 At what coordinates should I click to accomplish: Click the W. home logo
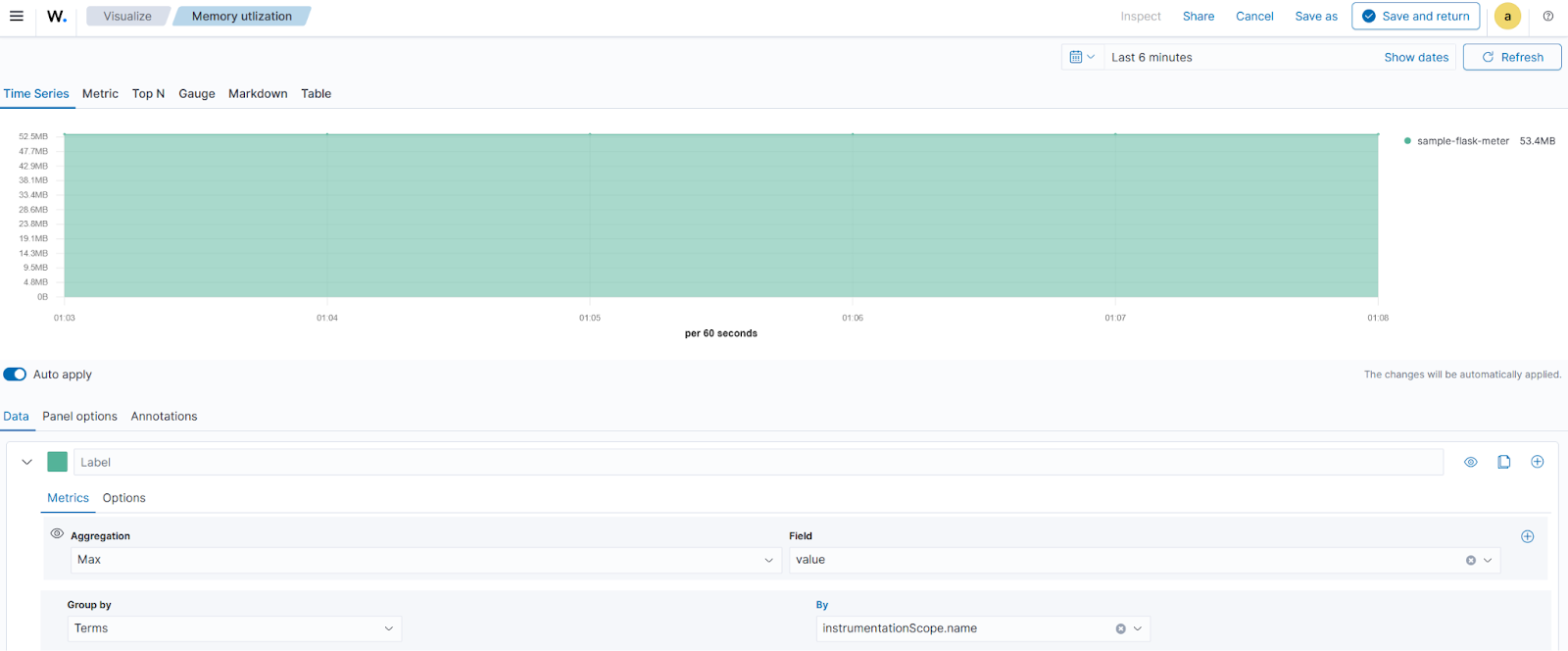coord(57,16)
